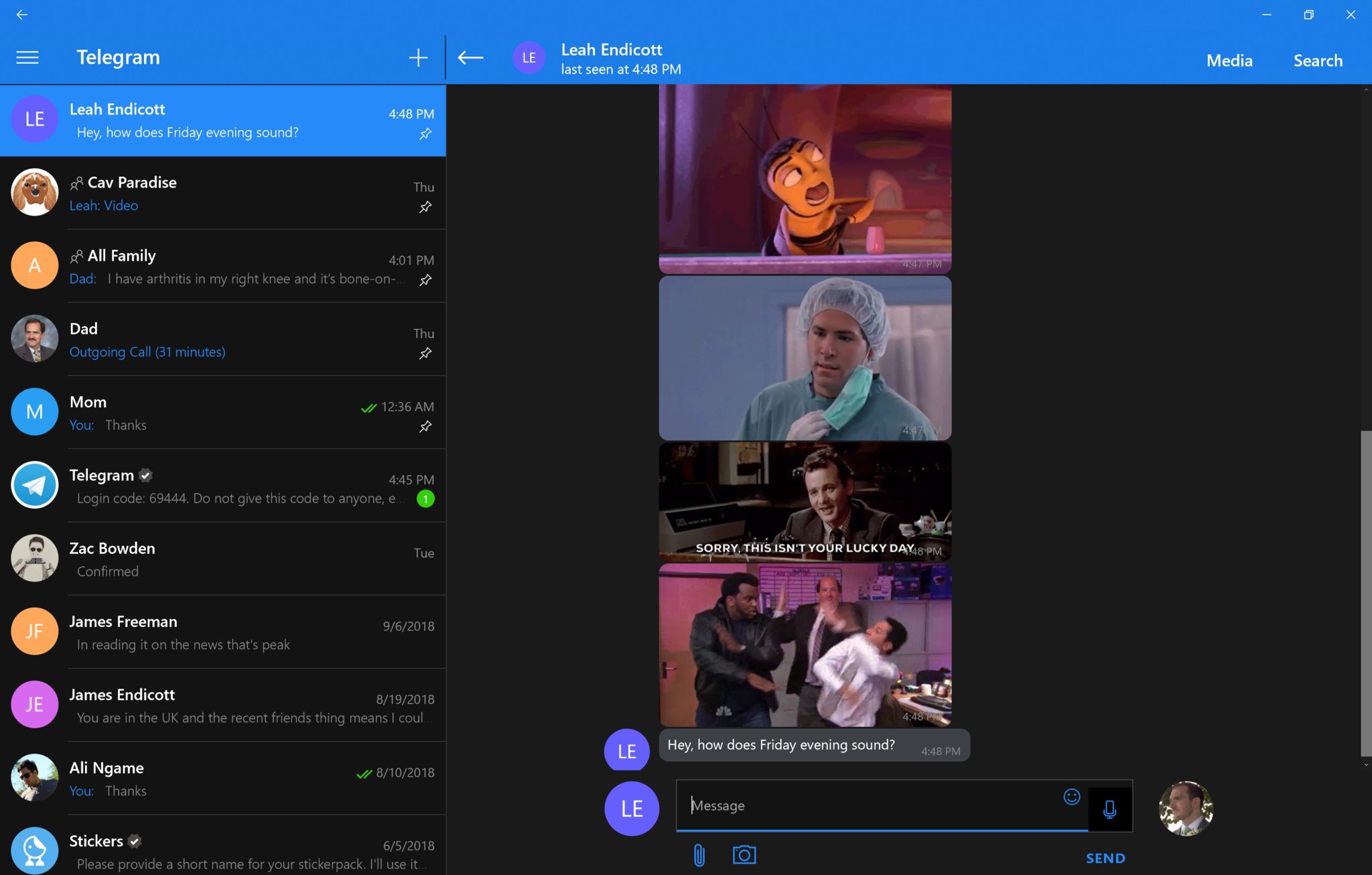Open Leah Endicott's profile avatar in header
The image size is (1372, 875).
(x=529, y=58)
